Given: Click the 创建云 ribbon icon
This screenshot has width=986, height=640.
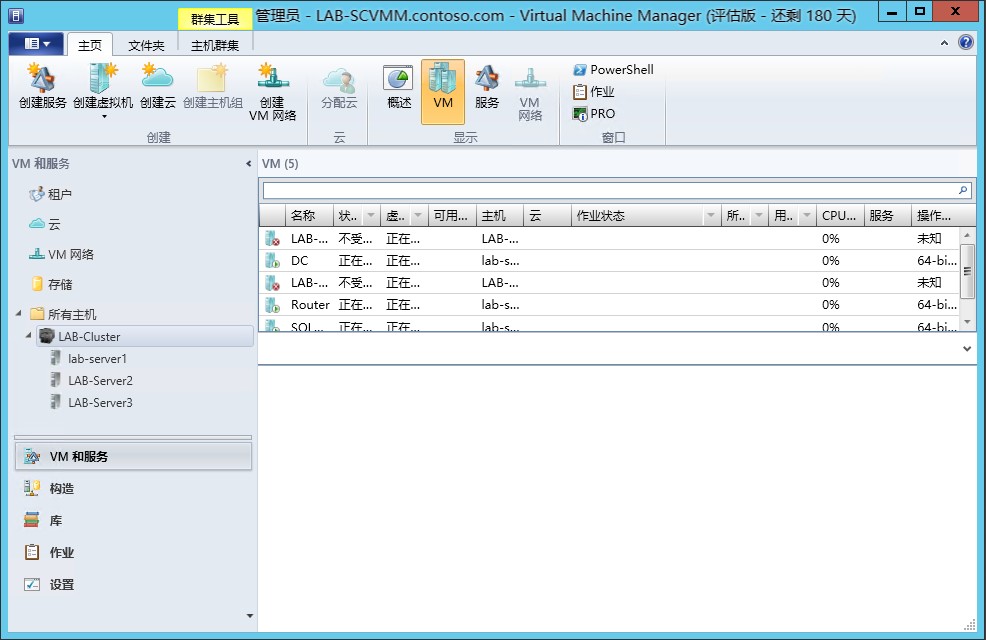Looking at the screenshot, I should click(157, 87).
